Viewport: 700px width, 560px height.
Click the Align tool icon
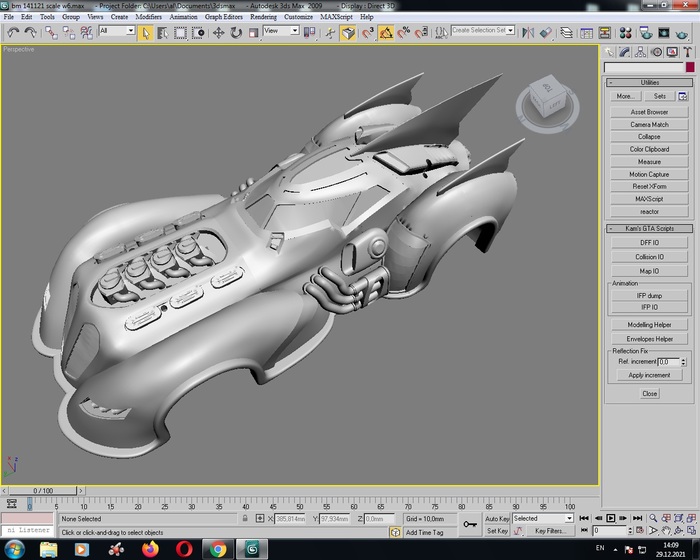(546, 33)
